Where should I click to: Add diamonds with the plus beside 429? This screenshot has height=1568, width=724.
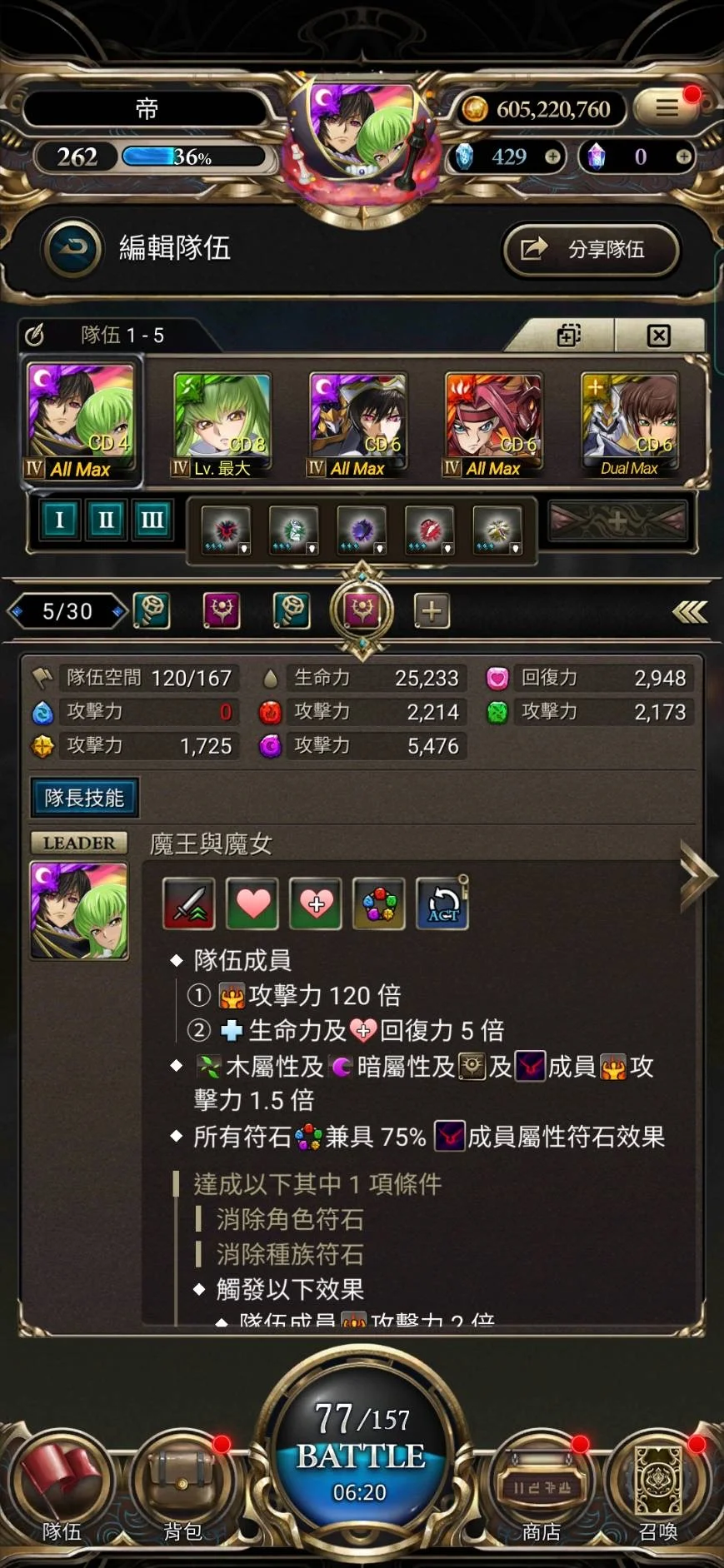point(552,157)
